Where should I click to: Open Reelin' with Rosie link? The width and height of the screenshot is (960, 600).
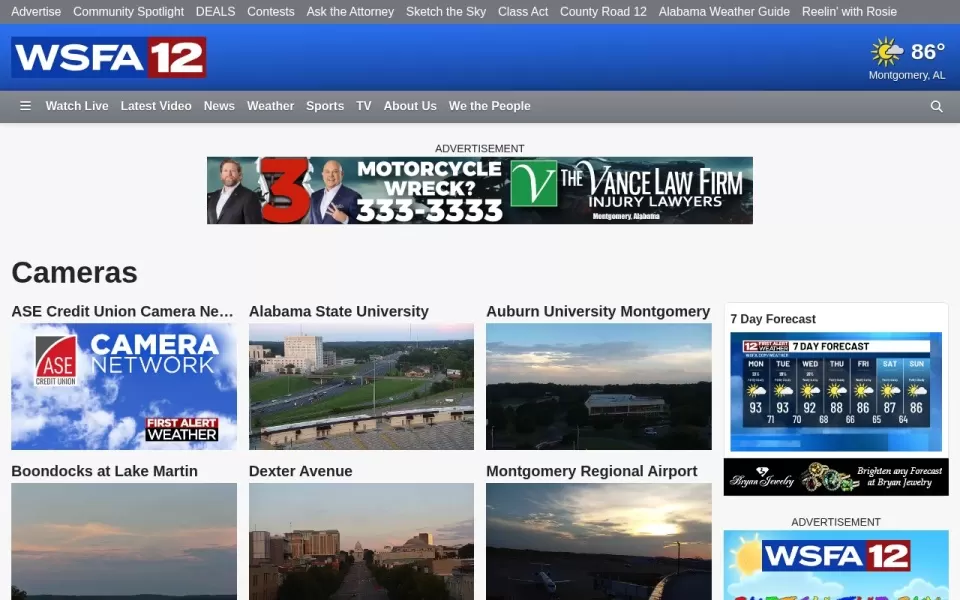point(849,12)
